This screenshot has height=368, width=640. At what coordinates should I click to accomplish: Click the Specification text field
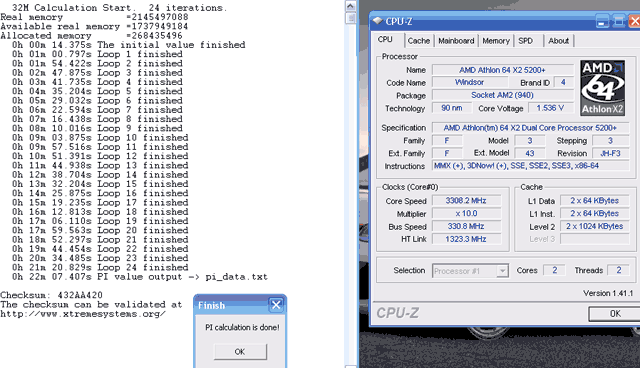pyautogui.click(x=530, y=128)
